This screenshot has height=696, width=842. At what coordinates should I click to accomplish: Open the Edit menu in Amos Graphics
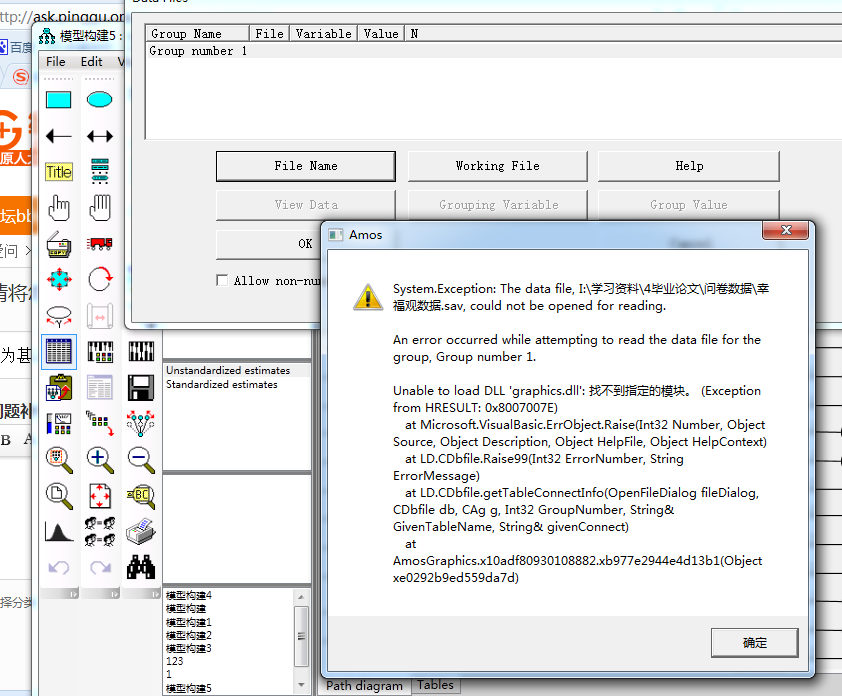91,62
